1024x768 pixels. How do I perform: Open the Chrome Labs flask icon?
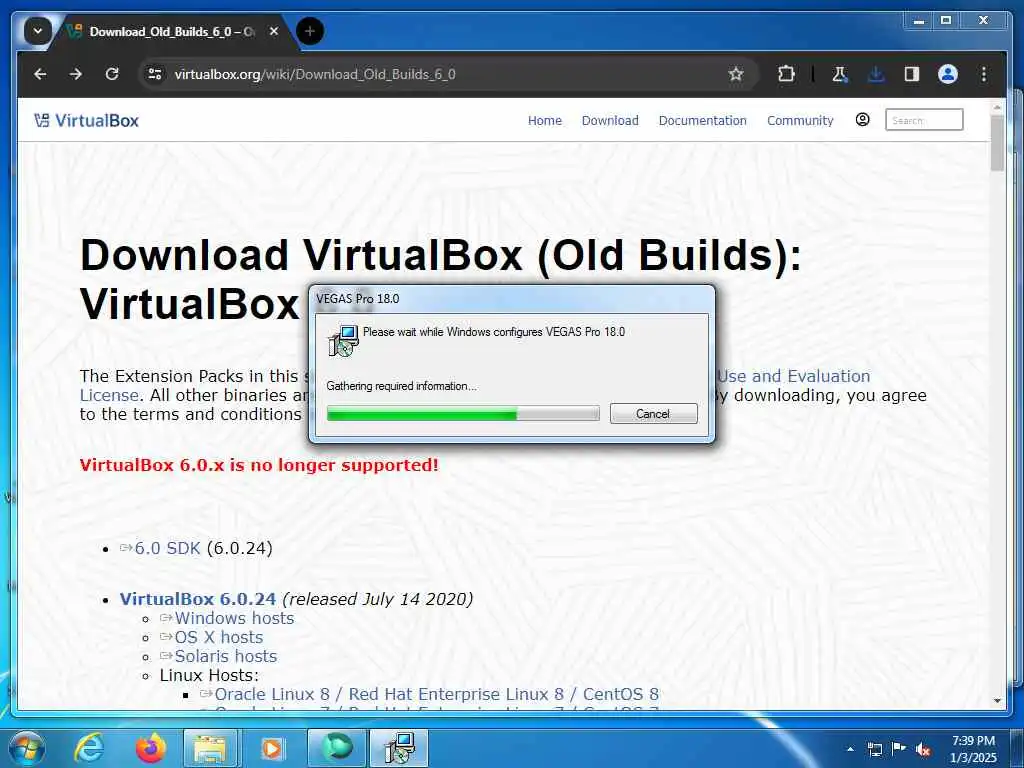840,74
